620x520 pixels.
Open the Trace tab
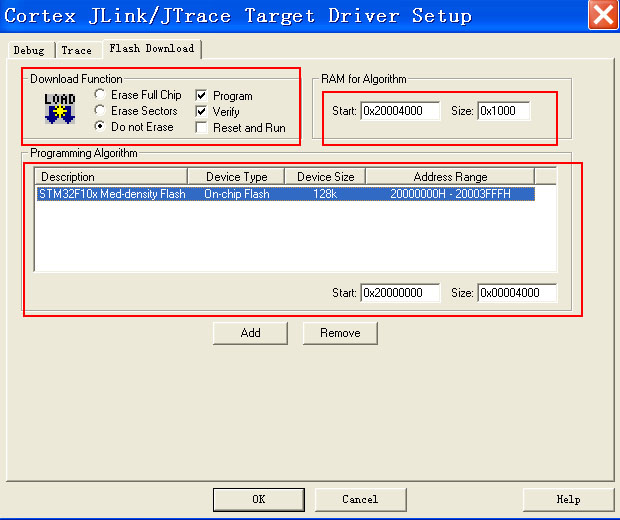point(76,50)
